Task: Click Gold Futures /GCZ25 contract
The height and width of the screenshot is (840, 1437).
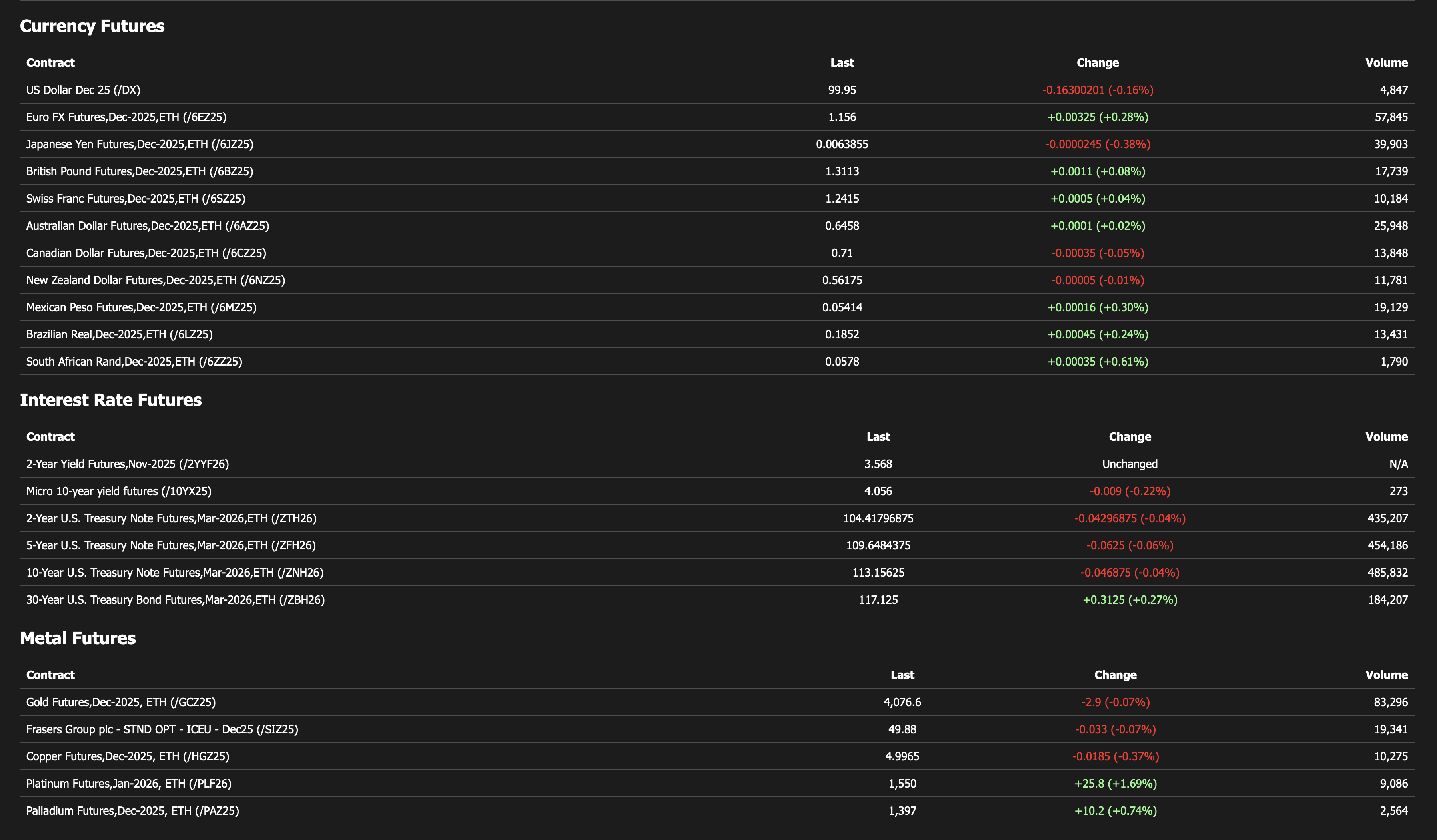Action: (x=121, y=702)
